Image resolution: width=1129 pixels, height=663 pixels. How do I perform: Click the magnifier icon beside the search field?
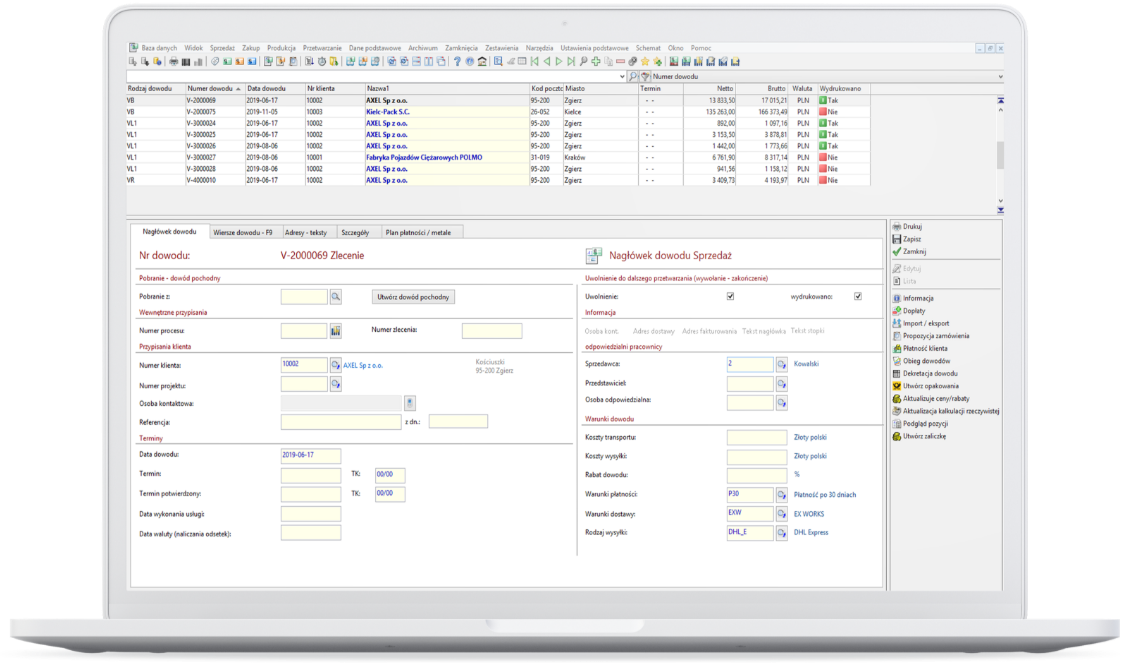point(632,76)
